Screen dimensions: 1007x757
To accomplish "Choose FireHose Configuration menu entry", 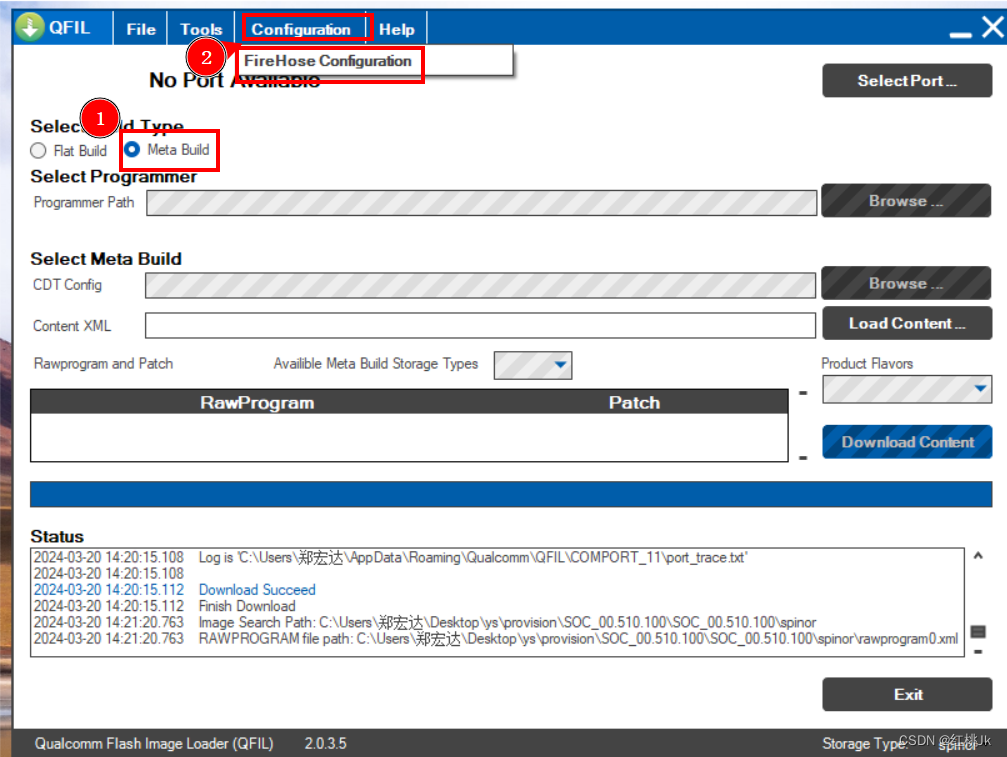I will coord(328,61).
